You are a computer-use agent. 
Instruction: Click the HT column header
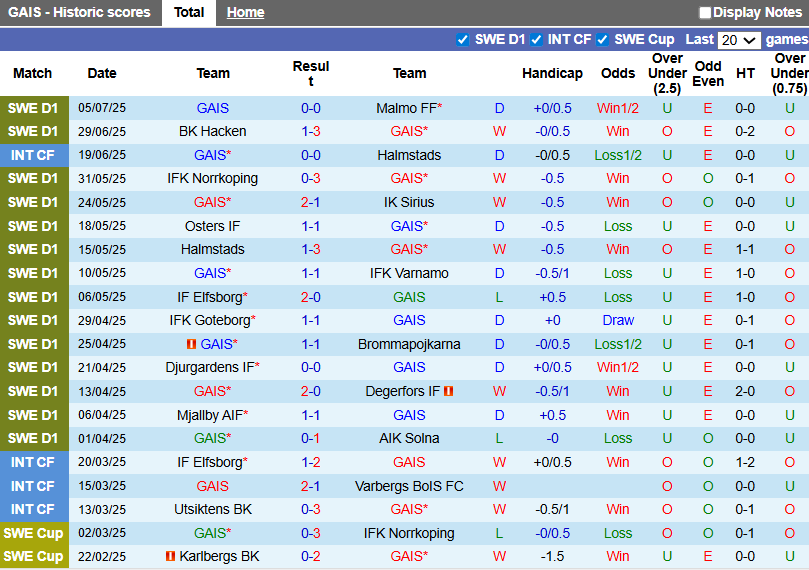pos(745,73)
